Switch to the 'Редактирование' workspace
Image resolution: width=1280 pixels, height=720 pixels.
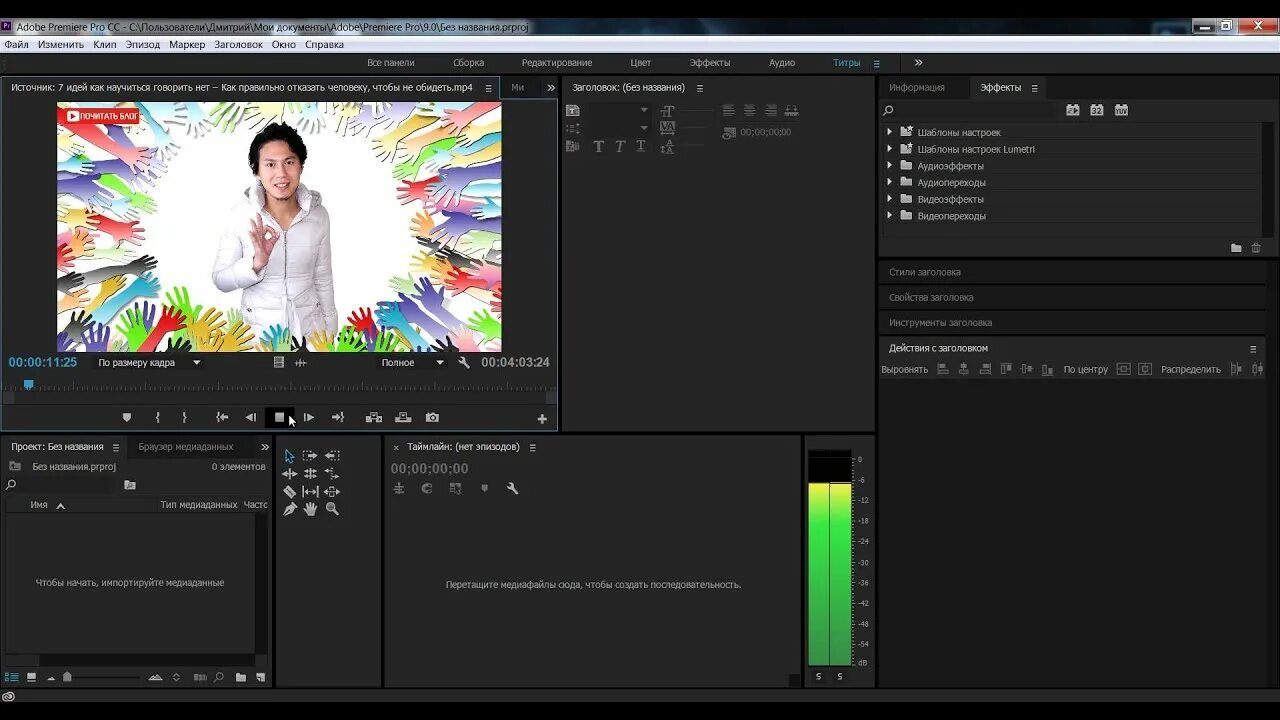(557, 62)
